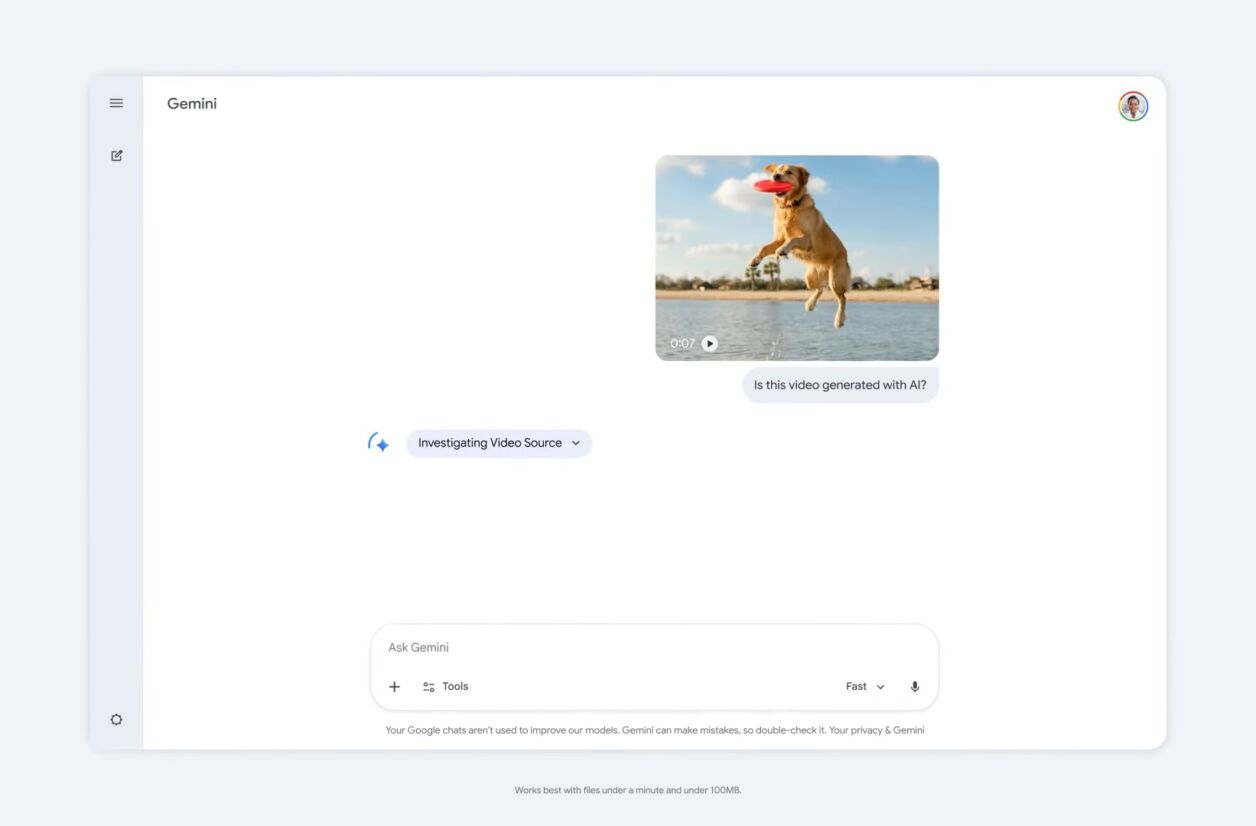Click the hamburger menu to show the sidebar
The width and height of the screenshot is (1256, 826).
coord(116,102)
